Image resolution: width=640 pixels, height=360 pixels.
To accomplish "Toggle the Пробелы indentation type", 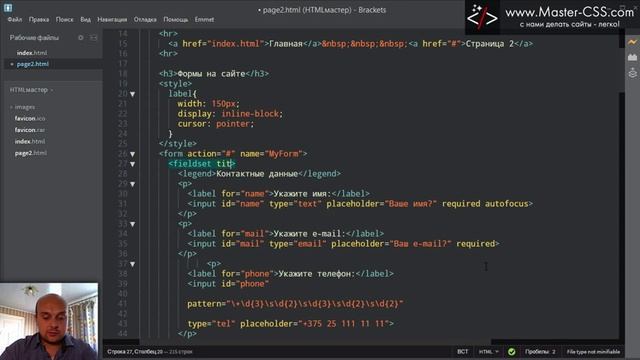I will (537, 351).
